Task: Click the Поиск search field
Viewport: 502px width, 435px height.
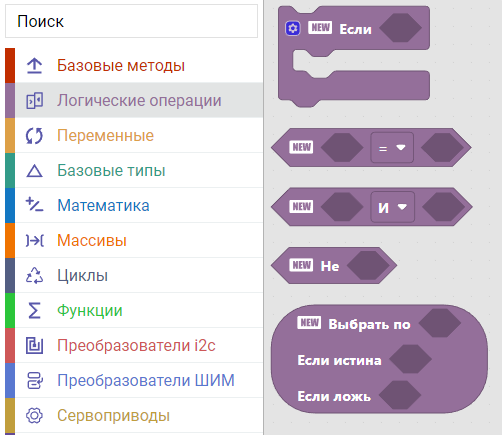Action: click(131, 21)
